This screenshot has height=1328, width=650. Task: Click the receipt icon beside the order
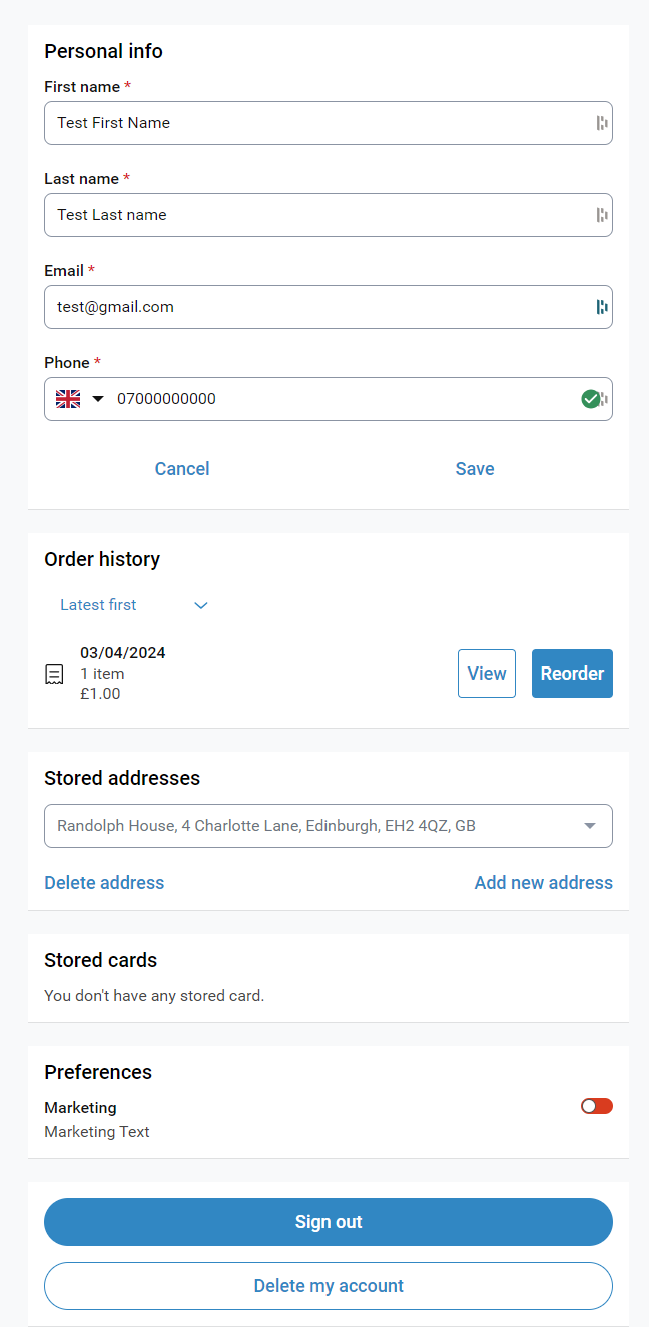tap(55, 674)
